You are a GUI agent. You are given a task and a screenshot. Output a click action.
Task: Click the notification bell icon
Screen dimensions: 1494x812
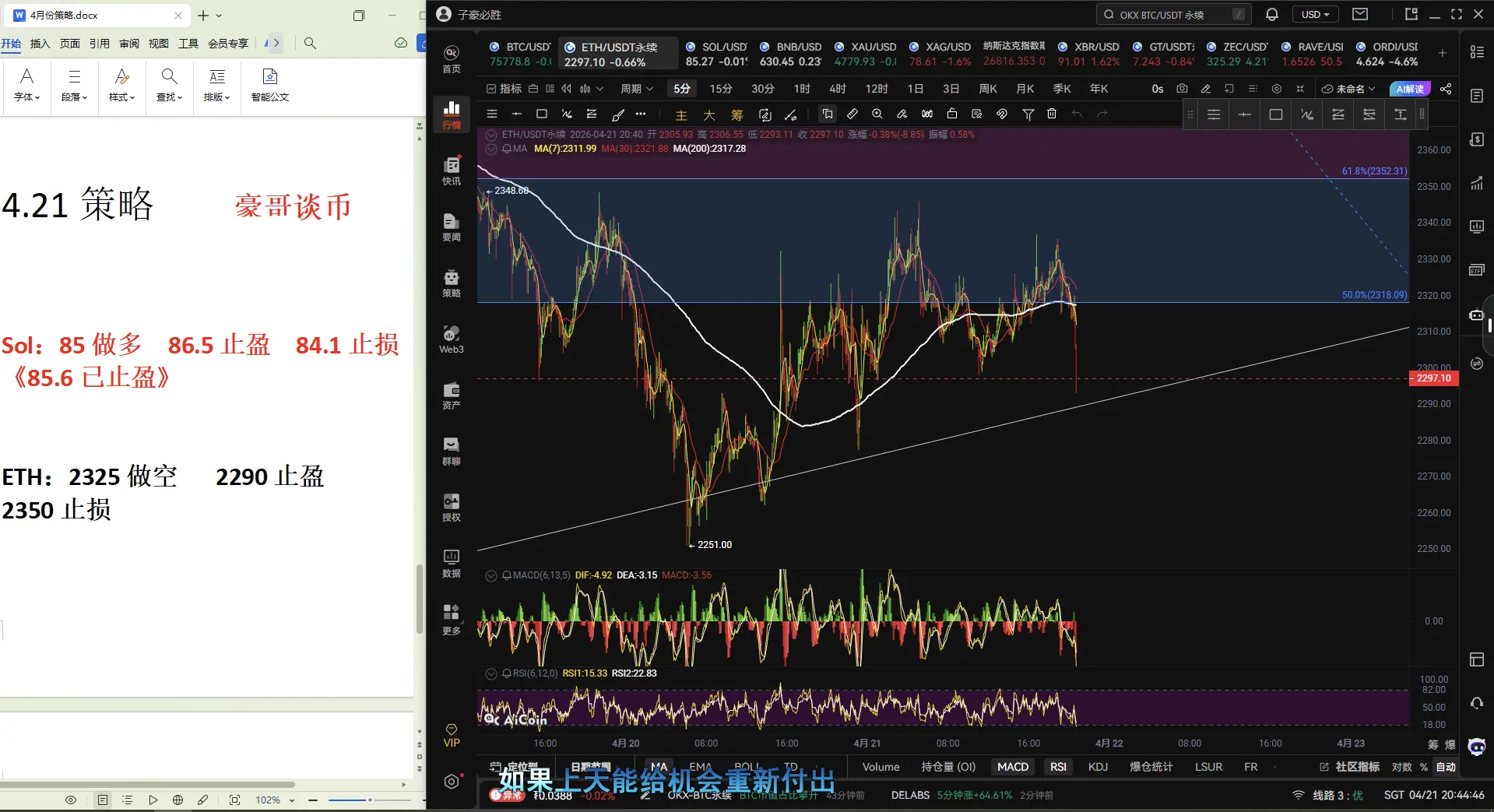(1272, 14)
